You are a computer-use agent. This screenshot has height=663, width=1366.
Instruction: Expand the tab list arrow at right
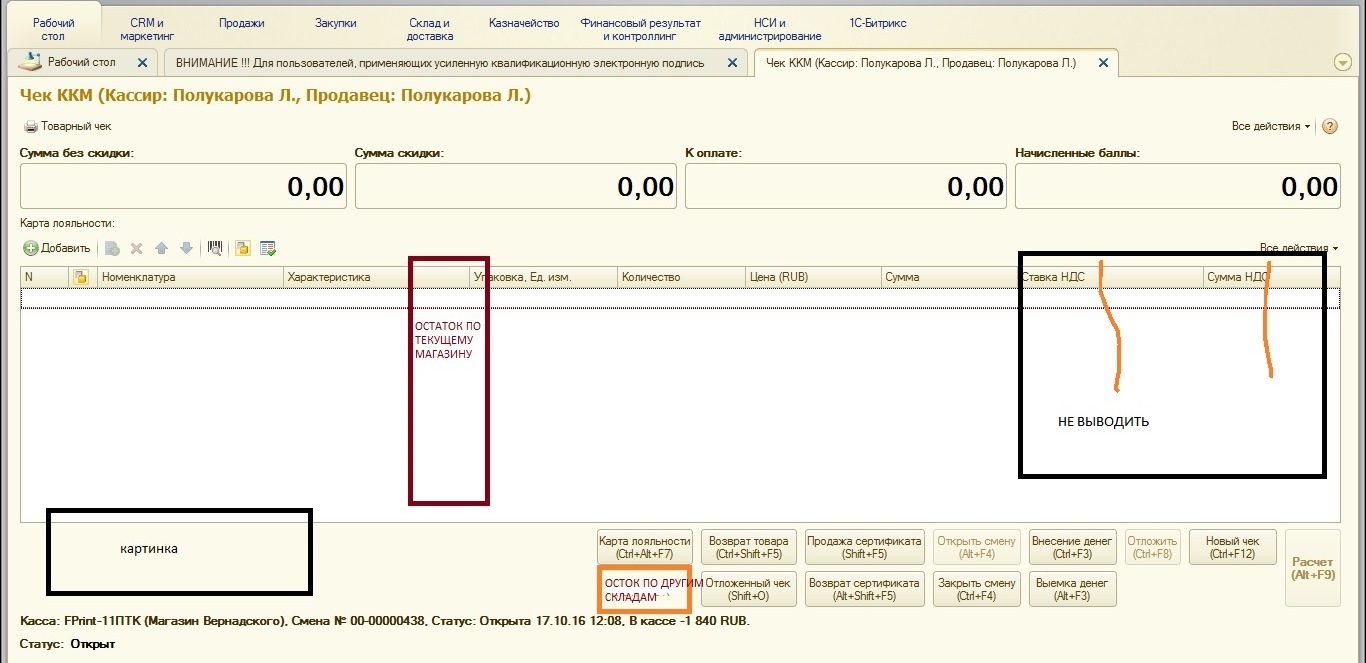click(x=1343, y=62)
